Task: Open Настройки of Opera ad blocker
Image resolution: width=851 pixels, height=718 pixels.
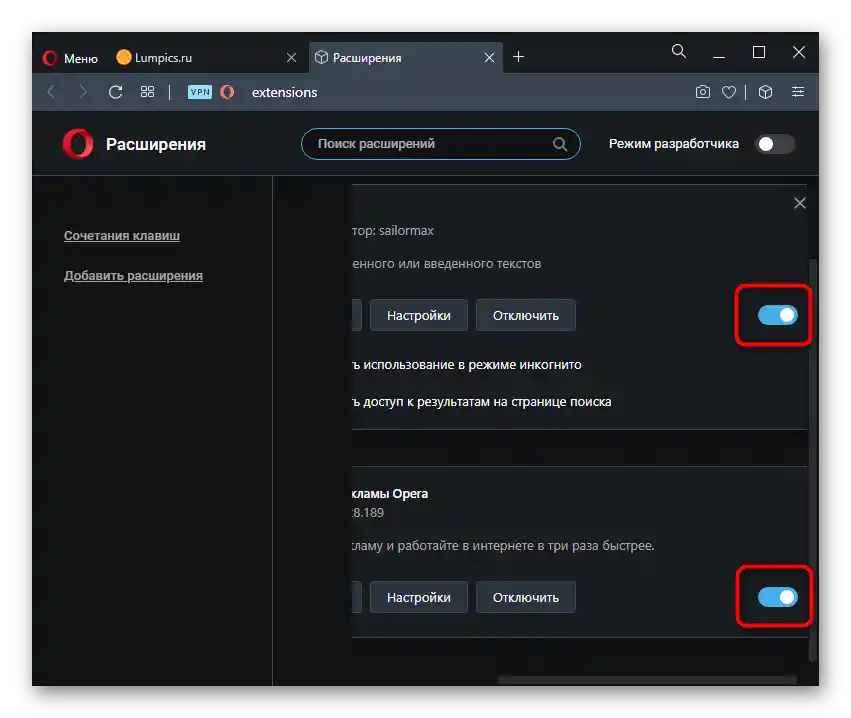Action: pyautogui.click(x=418, y=598)
